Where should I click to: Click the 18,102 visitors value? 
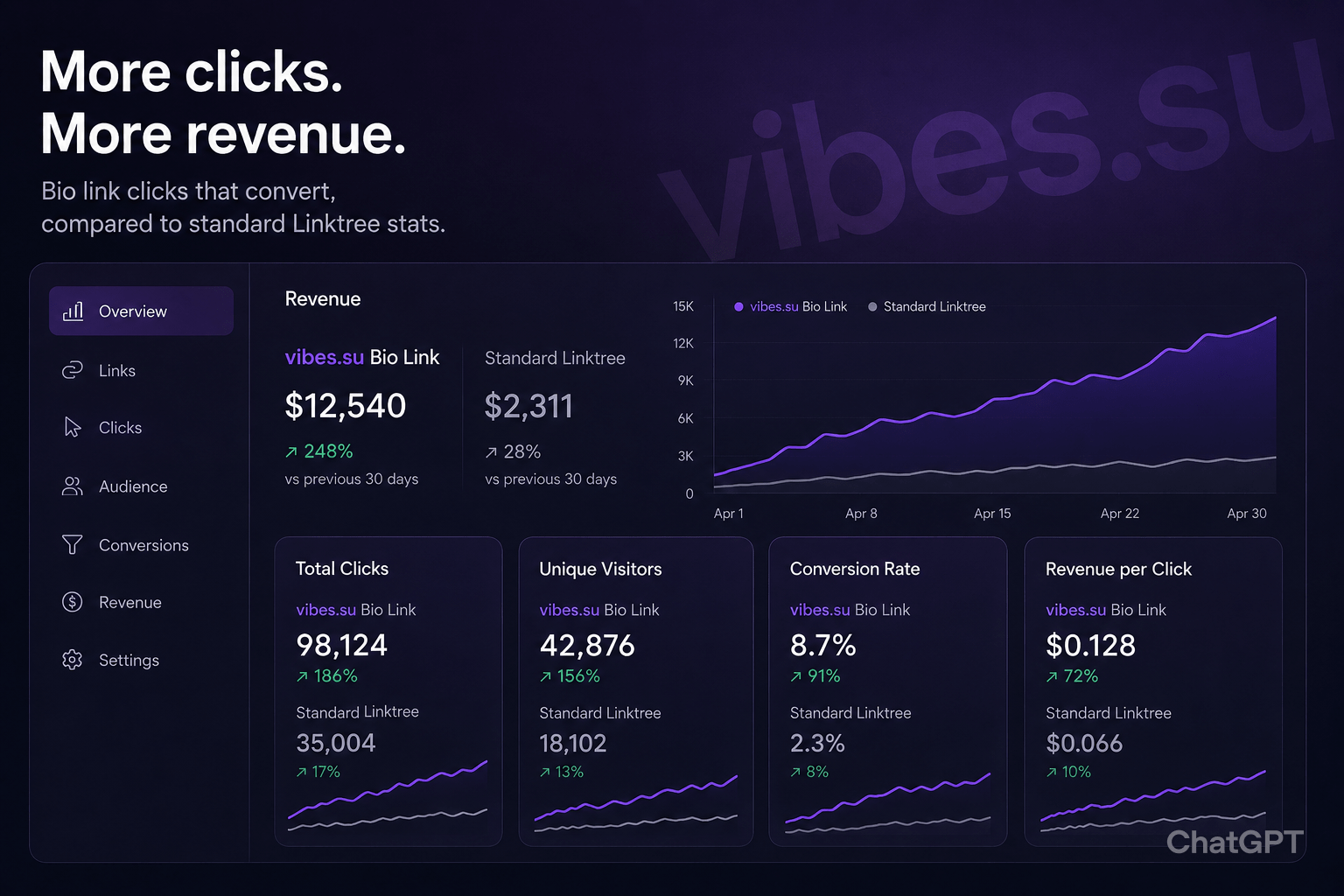(573, 743)
